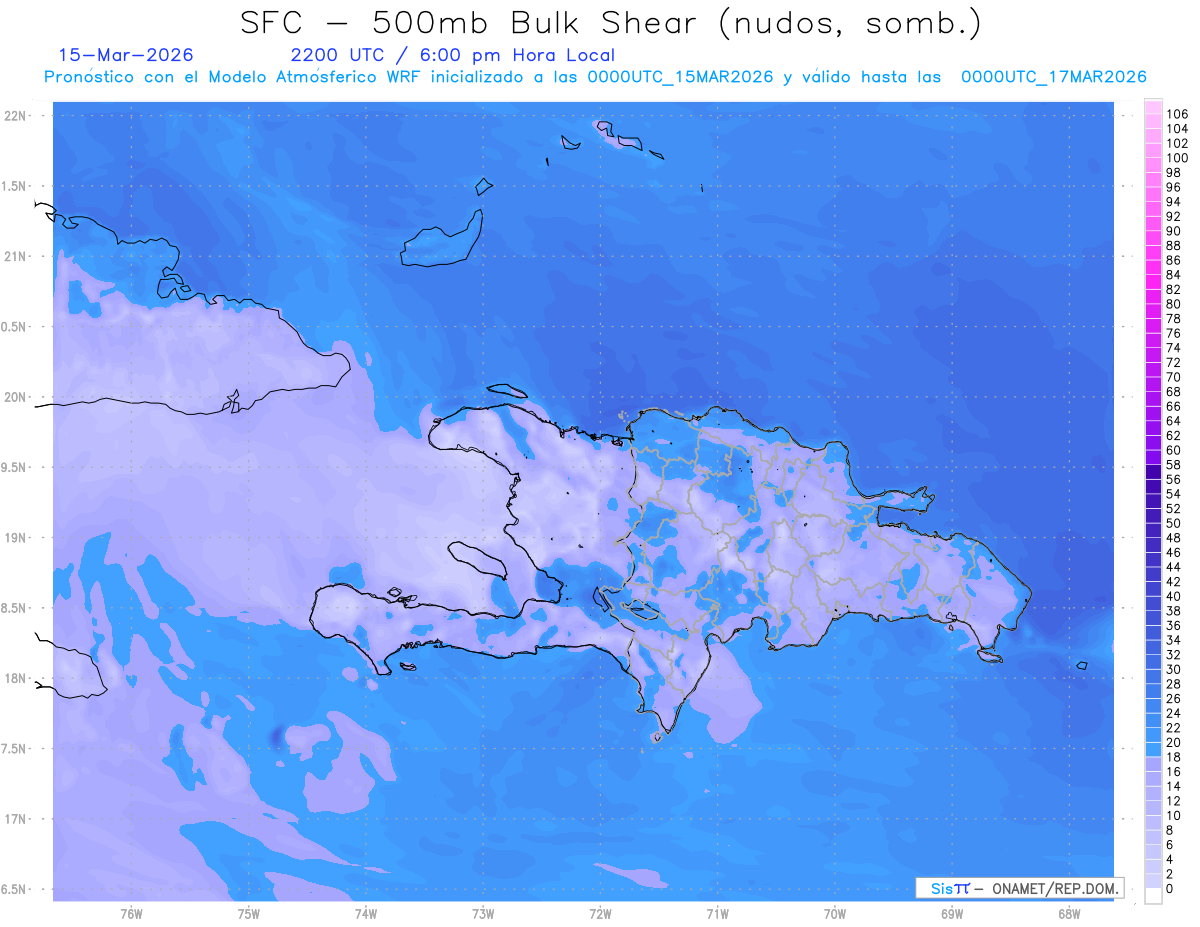This screenshot has height=927, width=1200.
Task: Pick the pale pink swatch above the 106 label
Action: [x=1153, y=106]
